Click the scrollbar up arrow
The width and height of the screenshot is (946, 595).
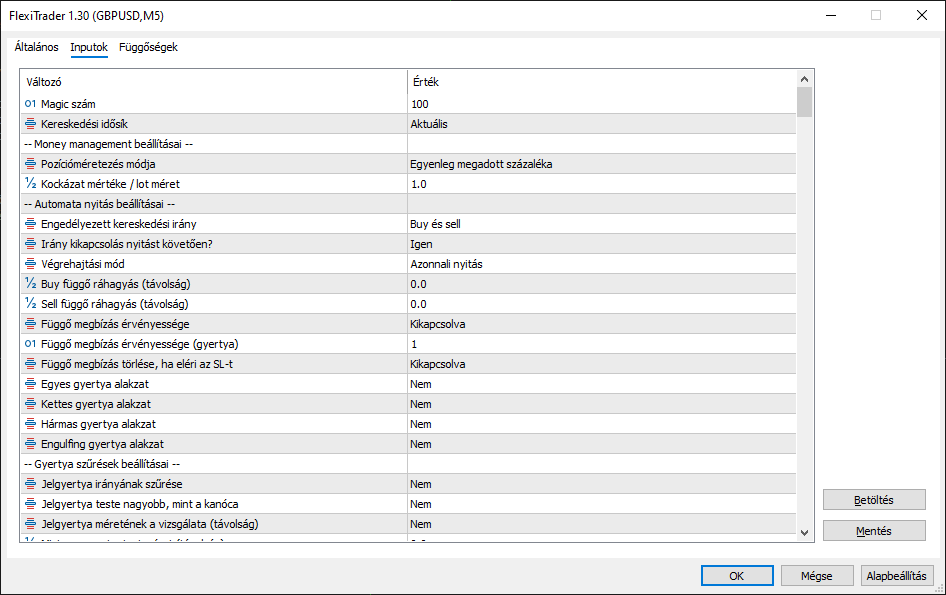804,78
